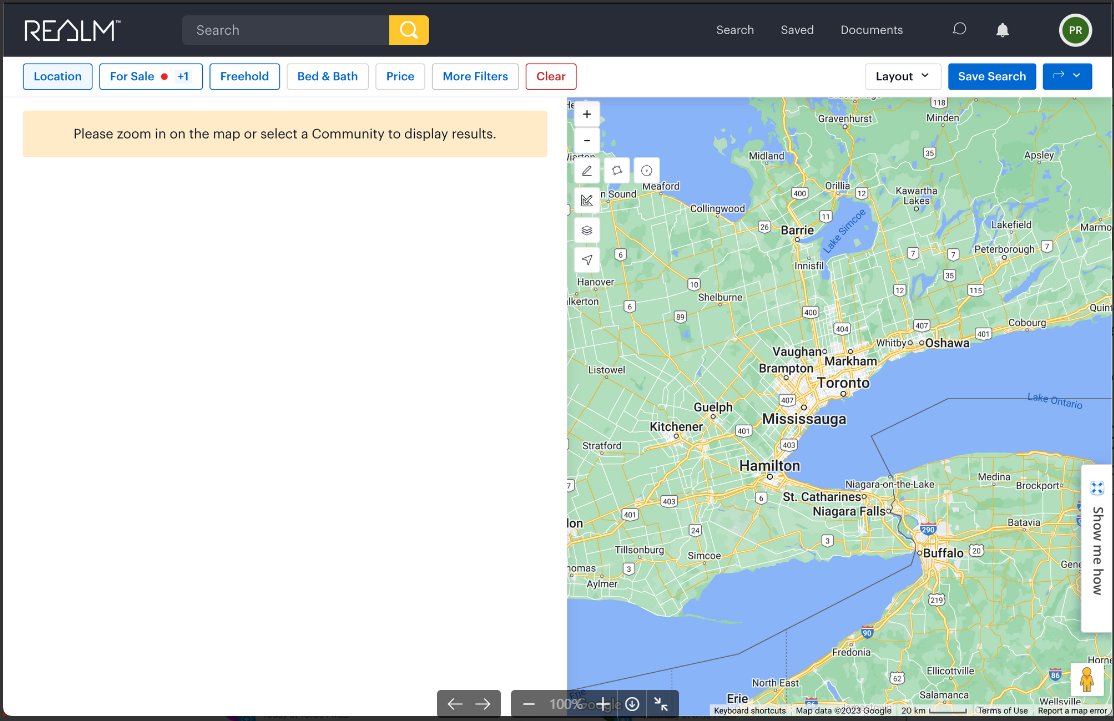Open the chat messages icon
The width and height of the screenshot is (1114, 721).
(x=959, y=30)
